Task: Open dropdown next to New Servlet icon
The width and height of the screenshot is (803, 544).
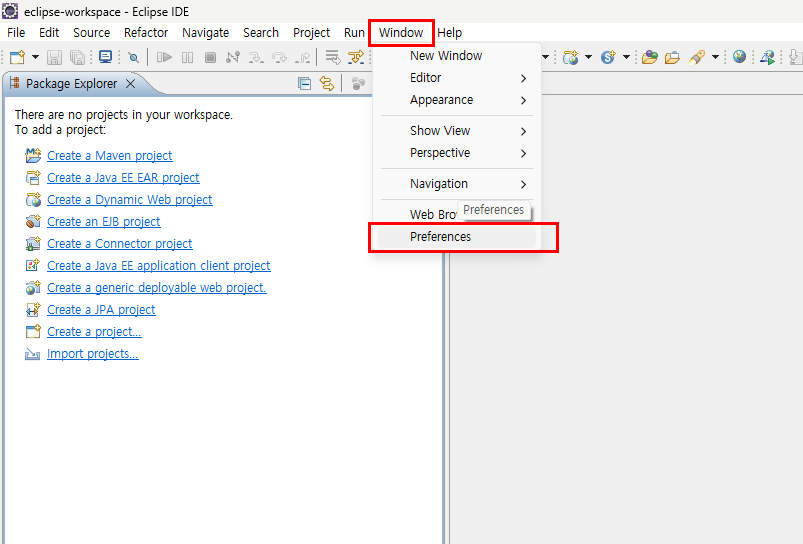Action: coord(626,57)
